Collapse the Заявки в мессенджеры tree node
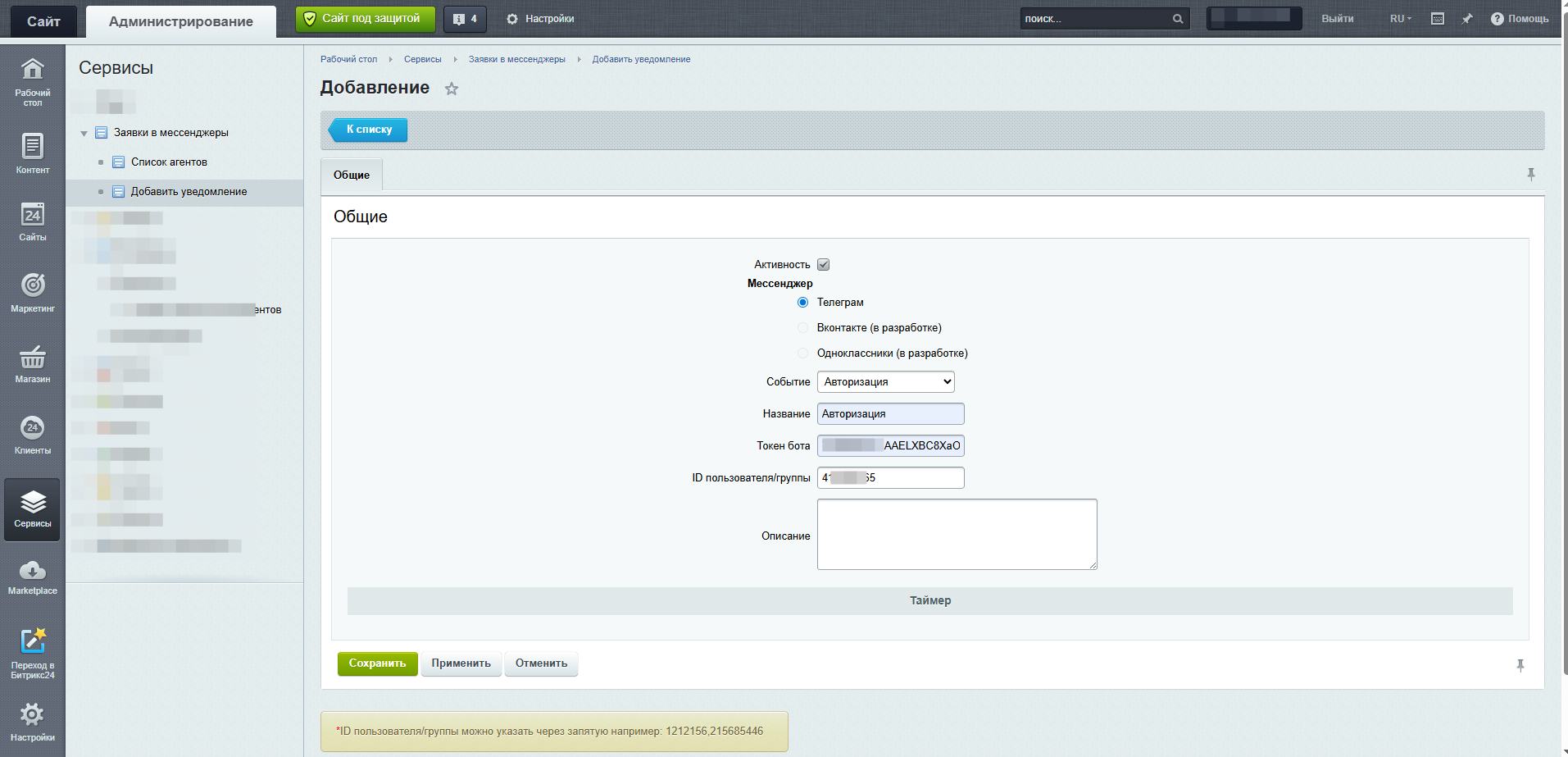Screen dimensions: 1568x757 pyautogui.click(x=84, y=133)
